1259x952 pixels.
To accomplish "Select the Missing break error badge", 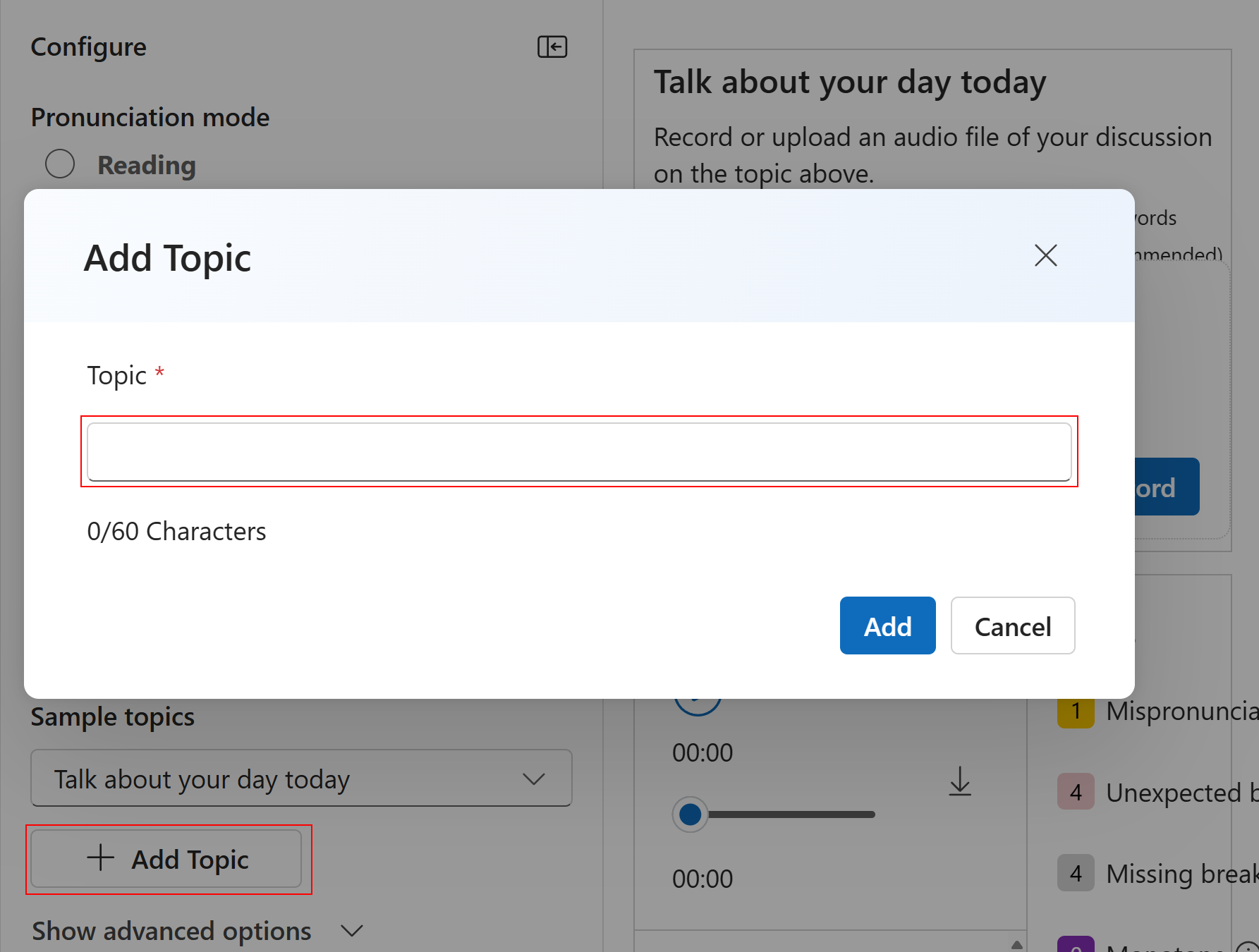I will [x=1075, y=873].
